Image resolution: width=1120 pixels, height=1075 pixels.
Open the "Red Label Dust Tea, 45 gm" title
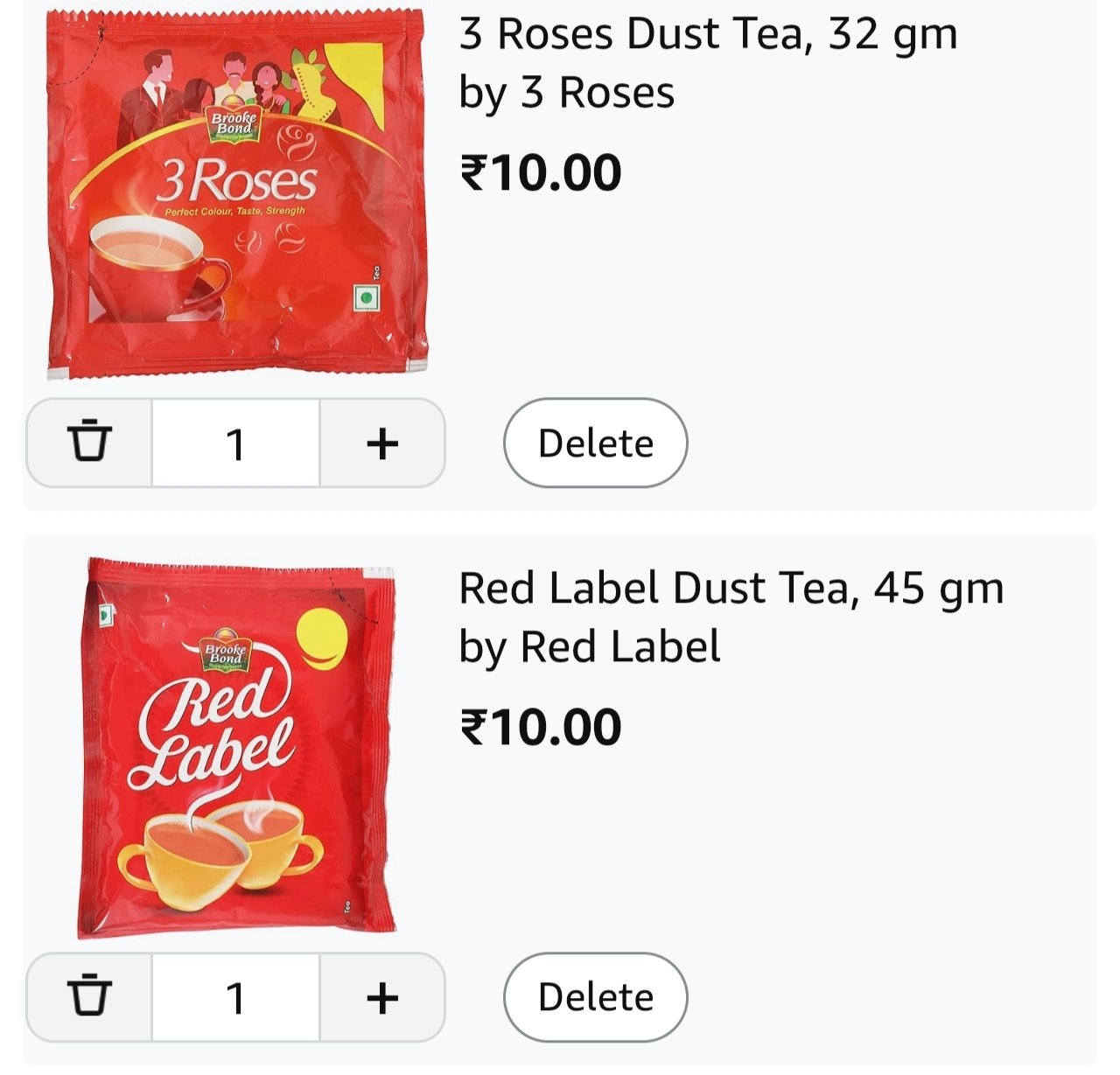click(731, 588)
